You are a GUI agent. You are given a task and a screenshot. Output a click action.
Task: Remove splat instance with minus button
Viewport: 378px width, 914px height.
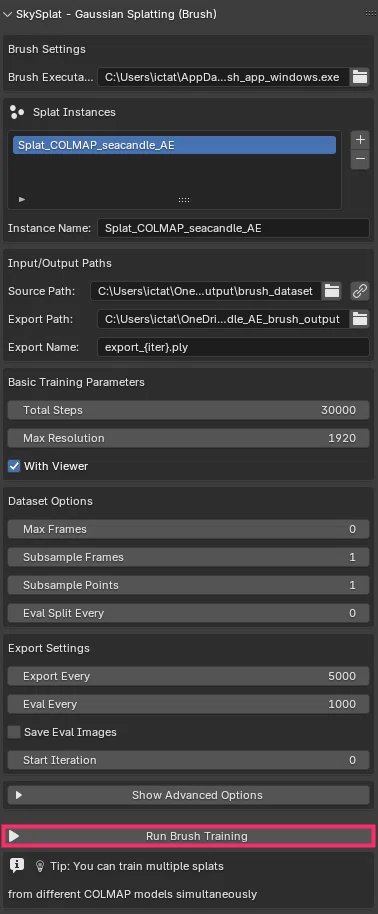tap(360, 159)
